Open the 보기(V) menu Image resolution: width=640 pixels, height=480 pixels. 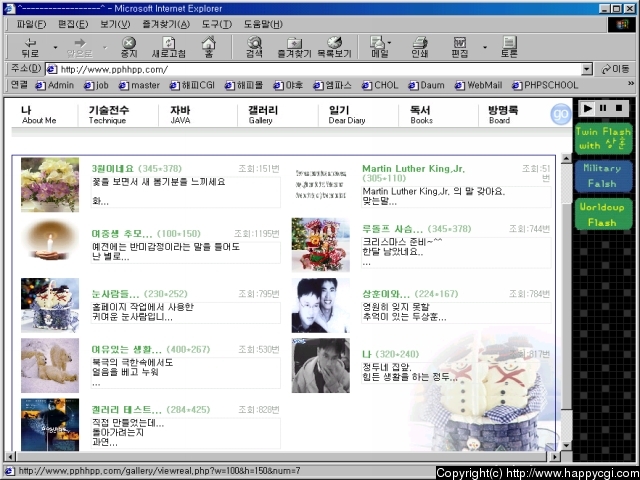115,24
